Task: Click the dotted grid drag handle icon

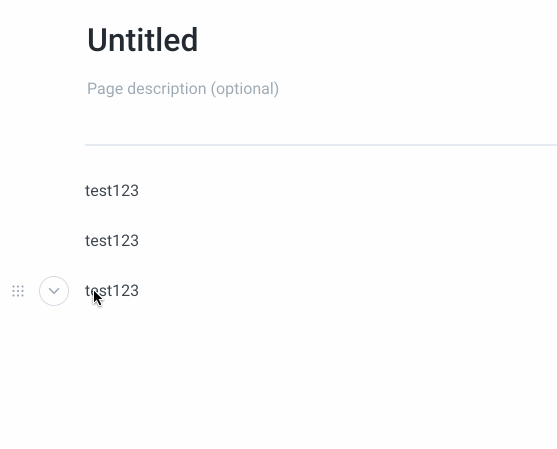Action: (x=18, y=291)
